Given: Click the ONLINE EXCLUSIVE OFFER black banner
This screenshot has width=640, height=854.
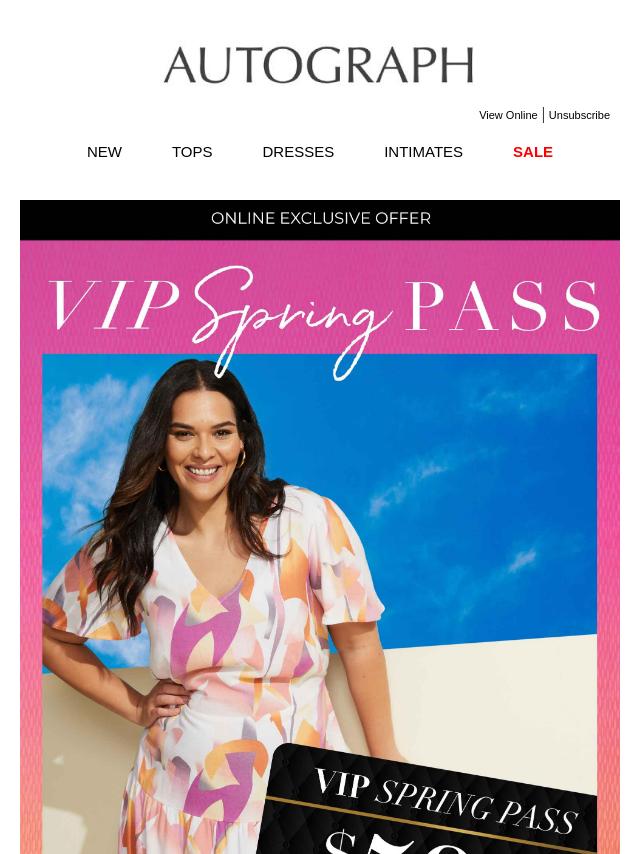Looking at the screenshot, I should (320, 219).
